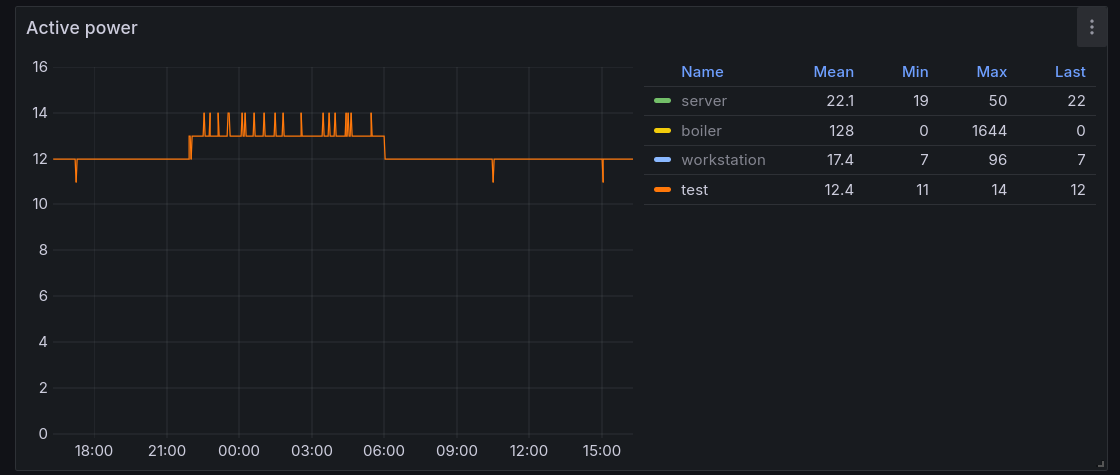Viewport: 1120px width, 475px height.
Task: Sort legend by Last column header
Action: (1069, 72)
